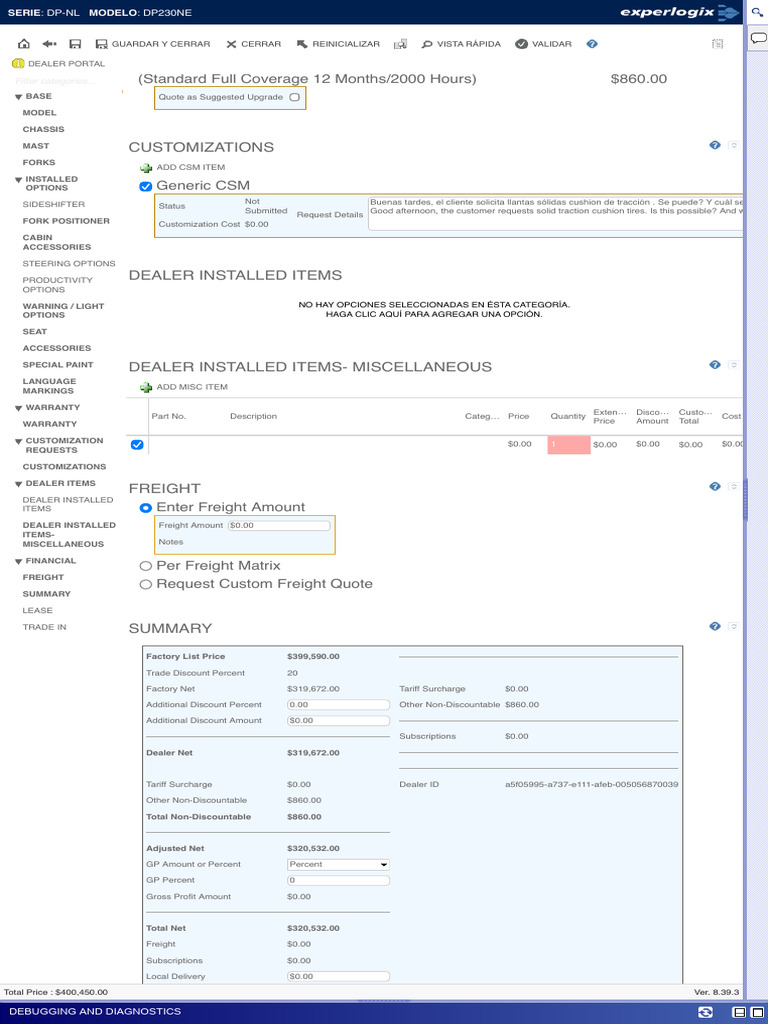
Task: Click Validar to validate configuration
Action: tap(543, 44)
